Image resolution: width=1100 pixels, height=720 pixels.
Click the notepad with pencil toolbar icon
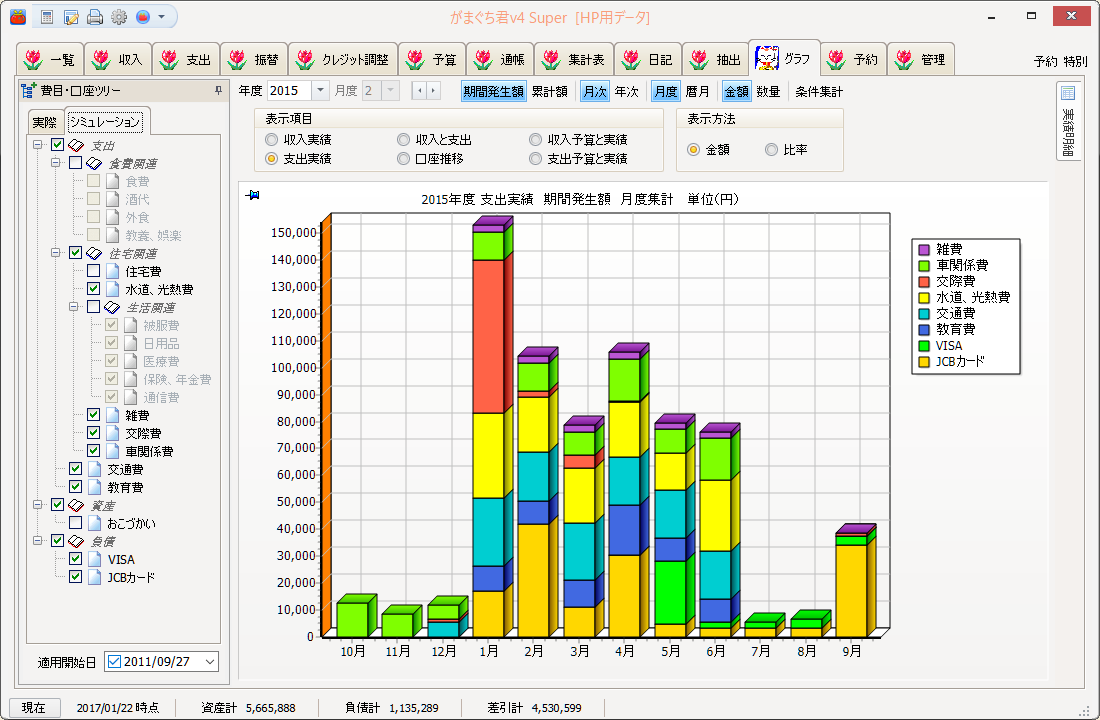click(x=71, y=17)
